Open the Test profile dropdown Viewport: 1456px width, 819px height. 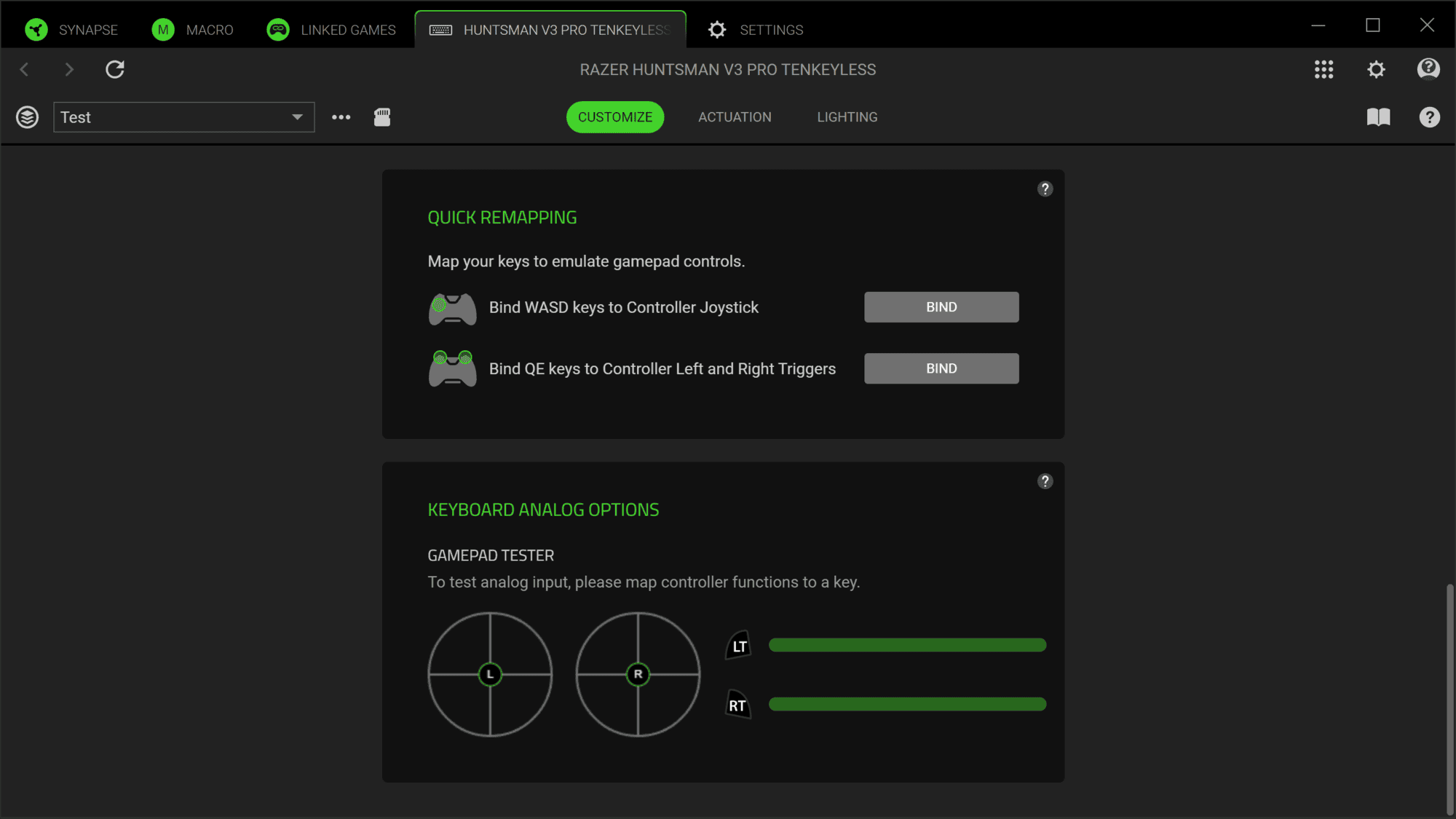pyautogui.click(x=183, y=117)
